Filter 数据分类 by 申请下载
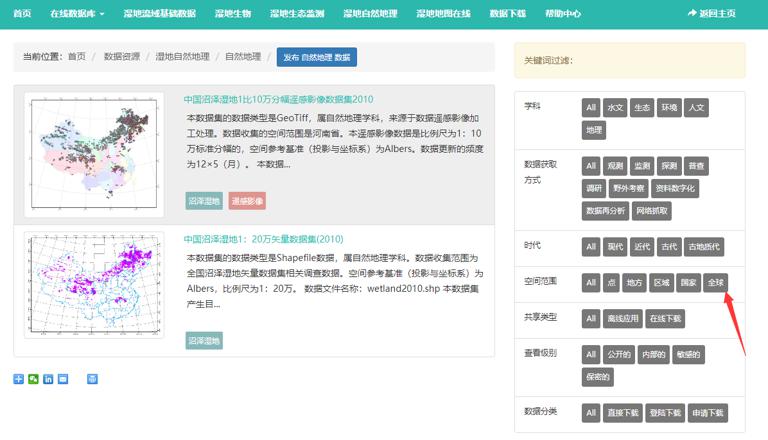768x440 pixels. (x=707, y=413)
